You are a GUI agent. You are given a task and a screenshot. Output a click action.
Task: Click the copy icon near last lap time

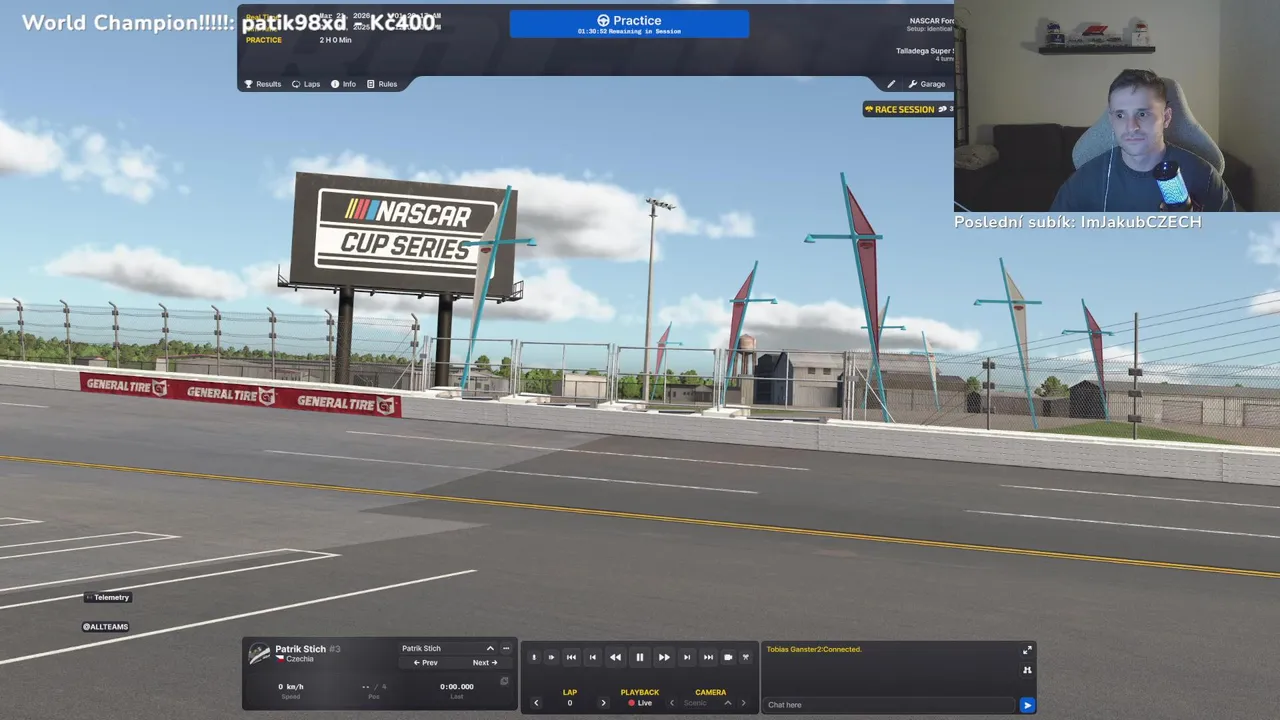[x=504, y=682]
